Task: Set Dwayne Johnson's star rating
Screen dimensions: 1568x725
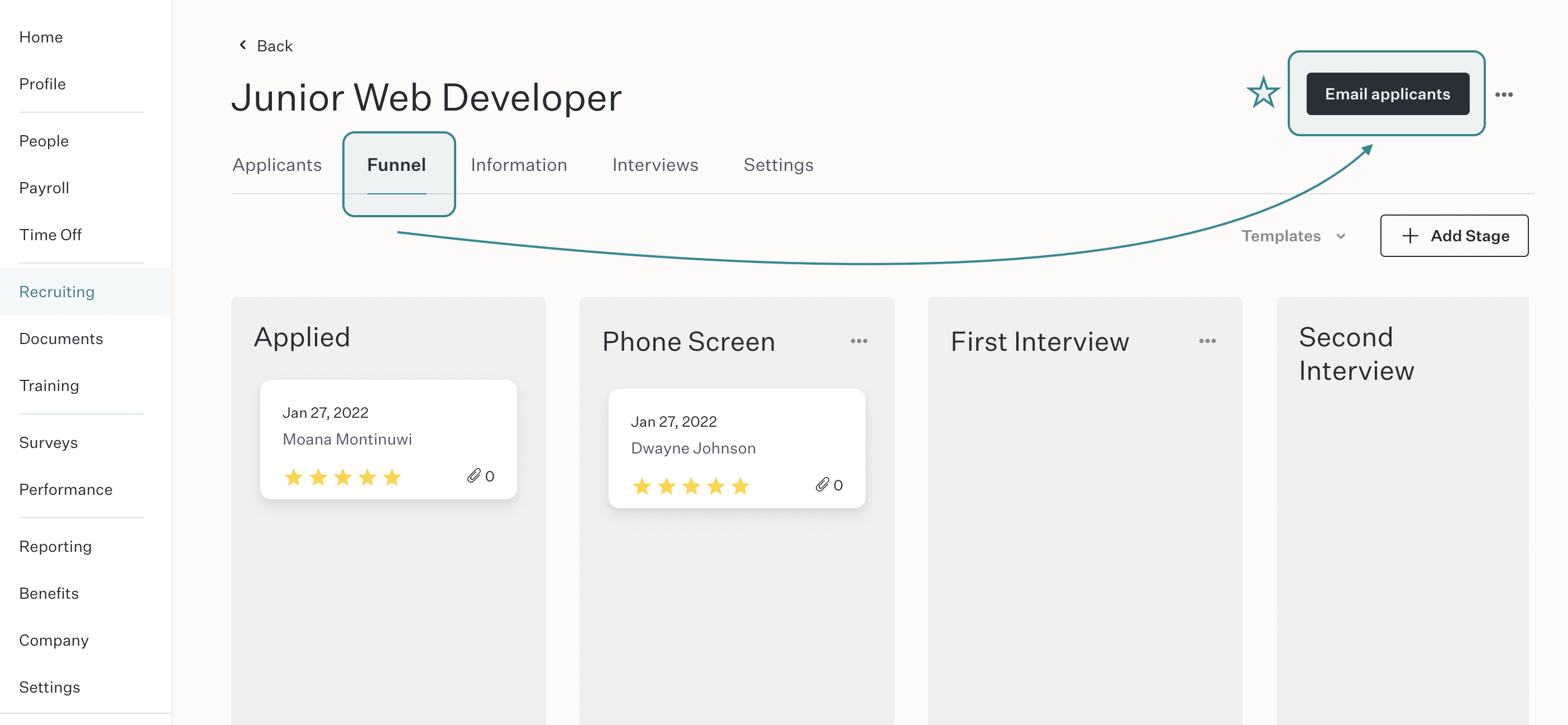Action: [x=691, y=486]
